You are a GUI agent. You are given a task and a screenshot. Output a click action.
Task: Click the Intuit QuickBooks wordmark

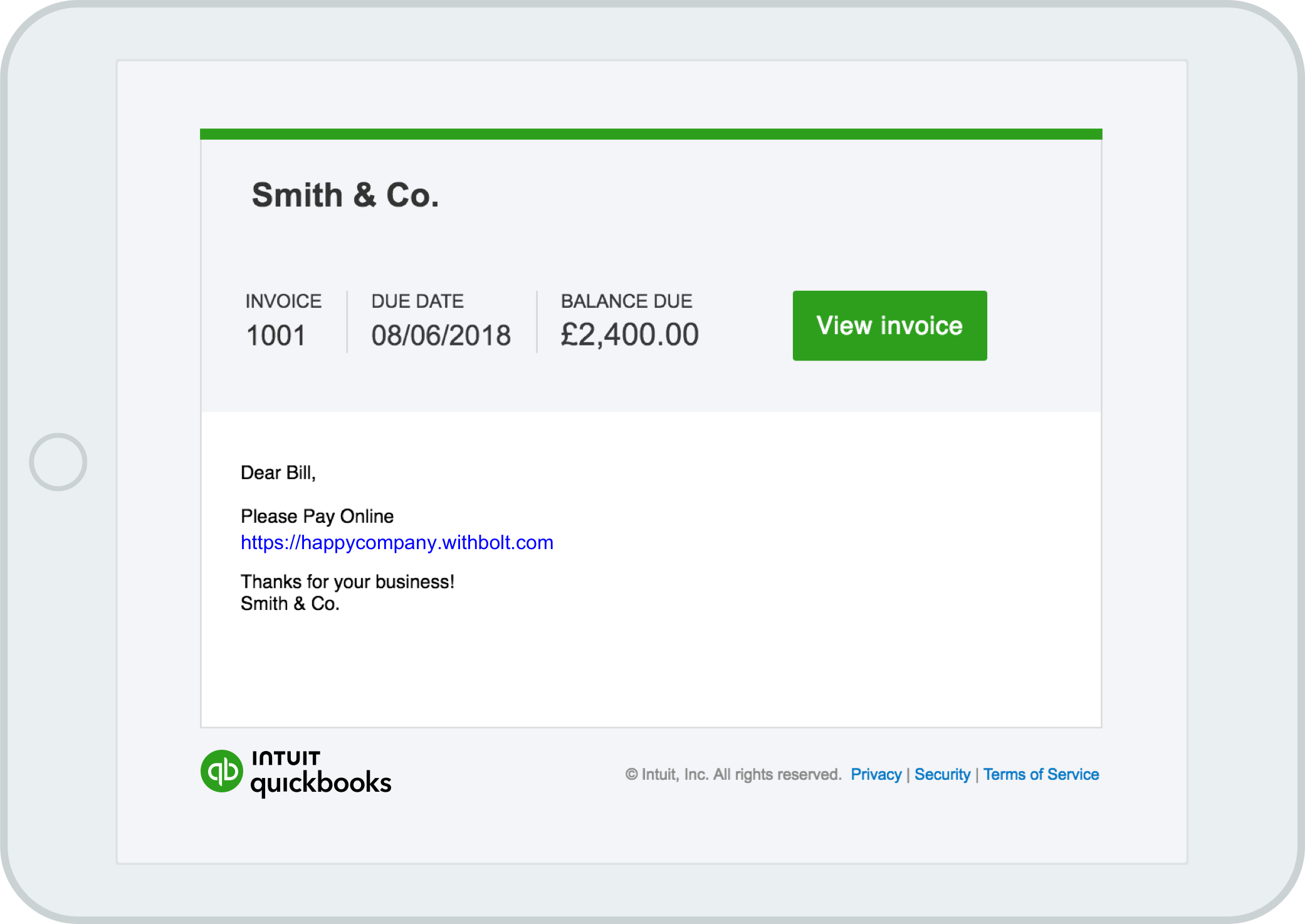(321, 773)
